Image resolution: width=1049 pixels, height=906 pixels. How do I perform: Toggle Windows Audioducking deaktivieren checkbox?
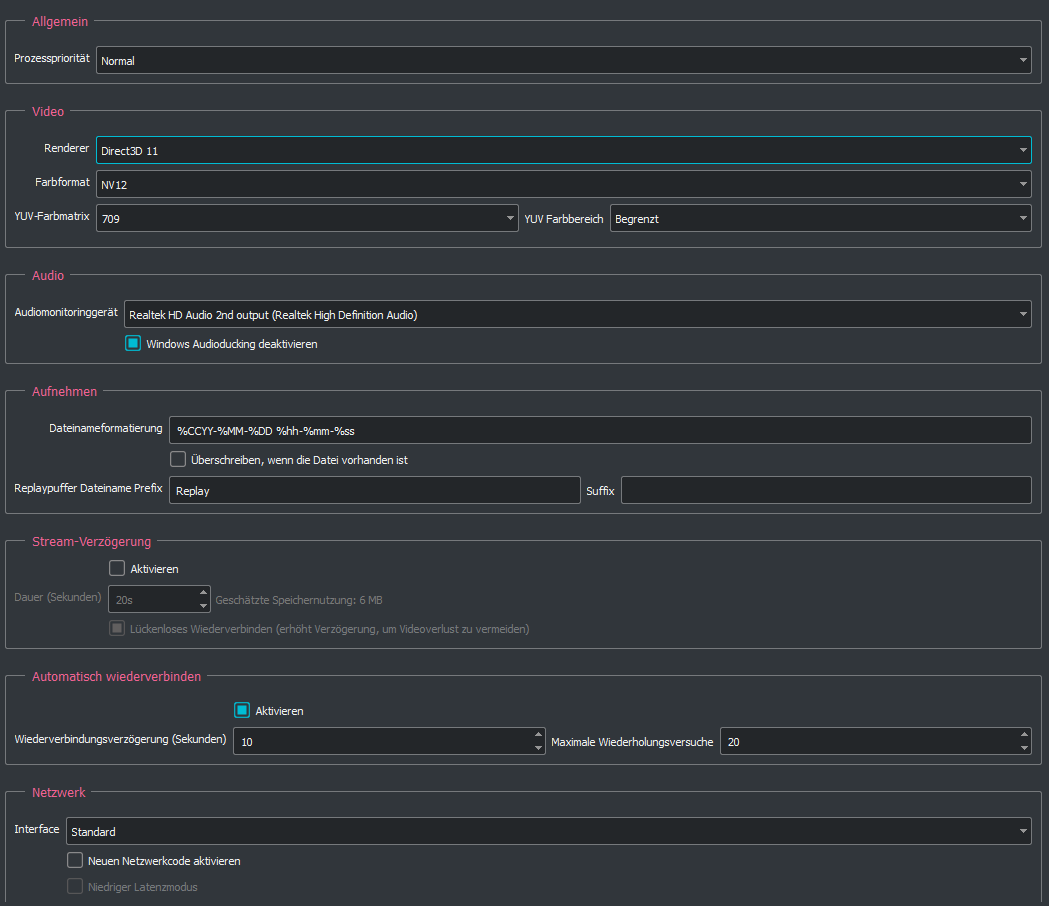pyautogui.click(x=133, y=343)
